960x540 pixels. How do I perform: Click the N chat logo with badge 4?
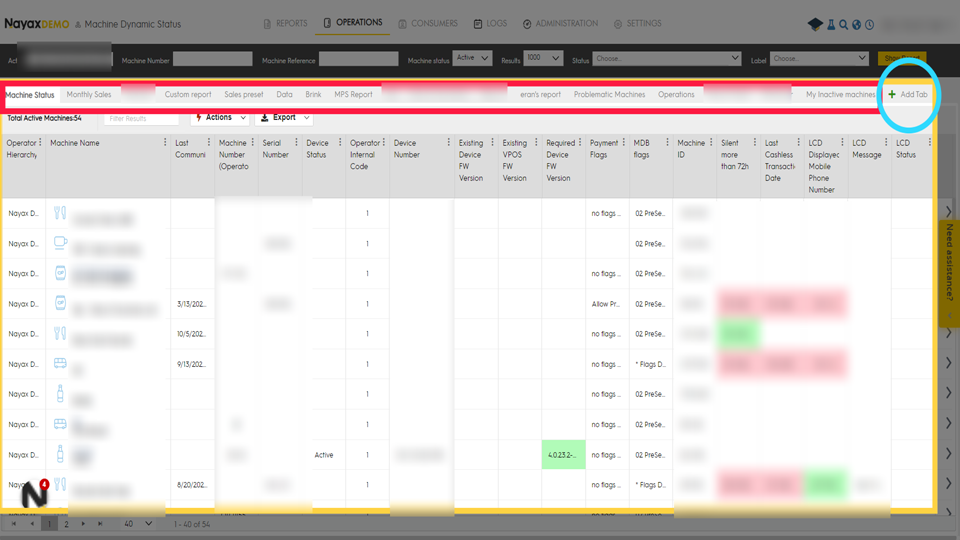34,494
